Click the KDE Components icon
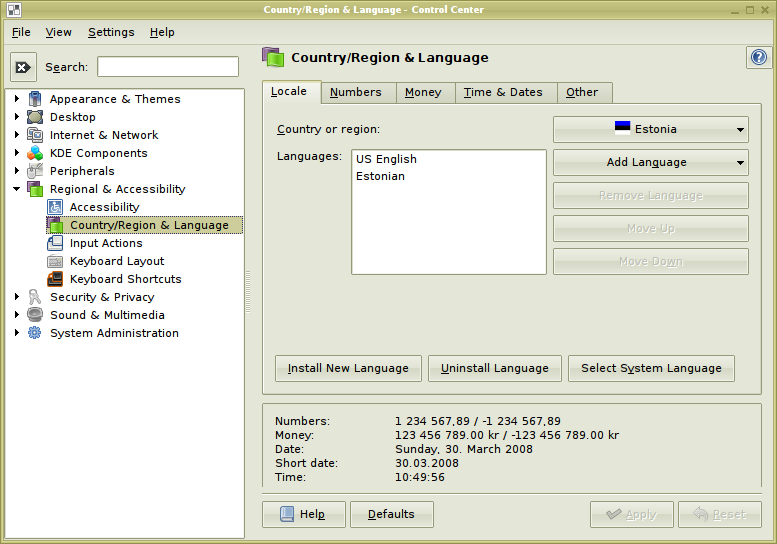Image resolution: width=777 pixels, height=544 pixels. click(x=35, y=153)
